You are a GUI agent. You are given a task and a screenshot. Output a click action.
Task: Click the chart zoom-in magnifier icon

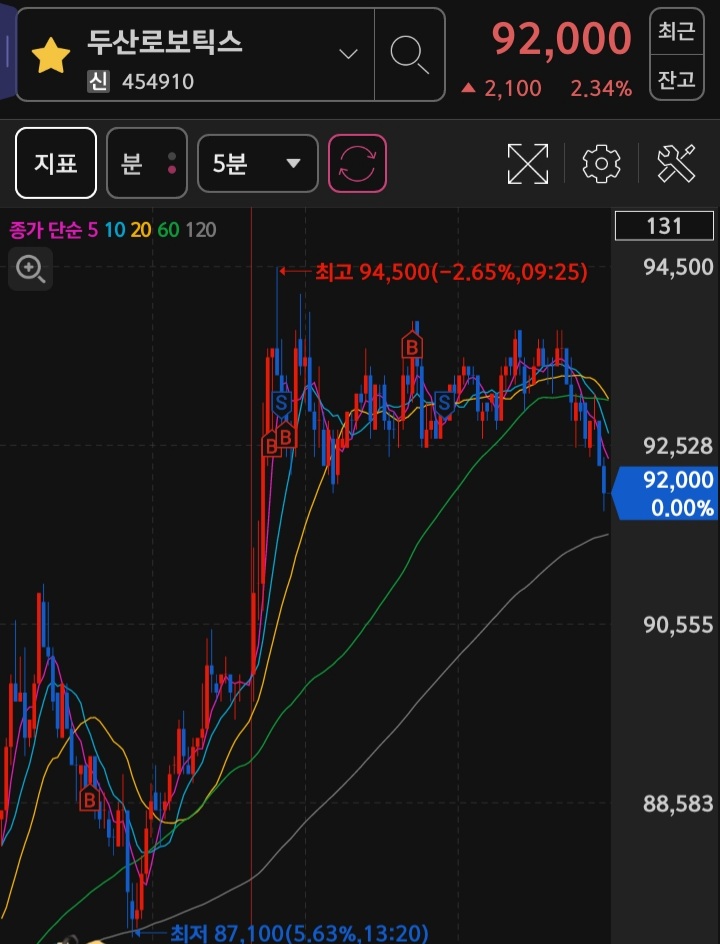(31, 269)
